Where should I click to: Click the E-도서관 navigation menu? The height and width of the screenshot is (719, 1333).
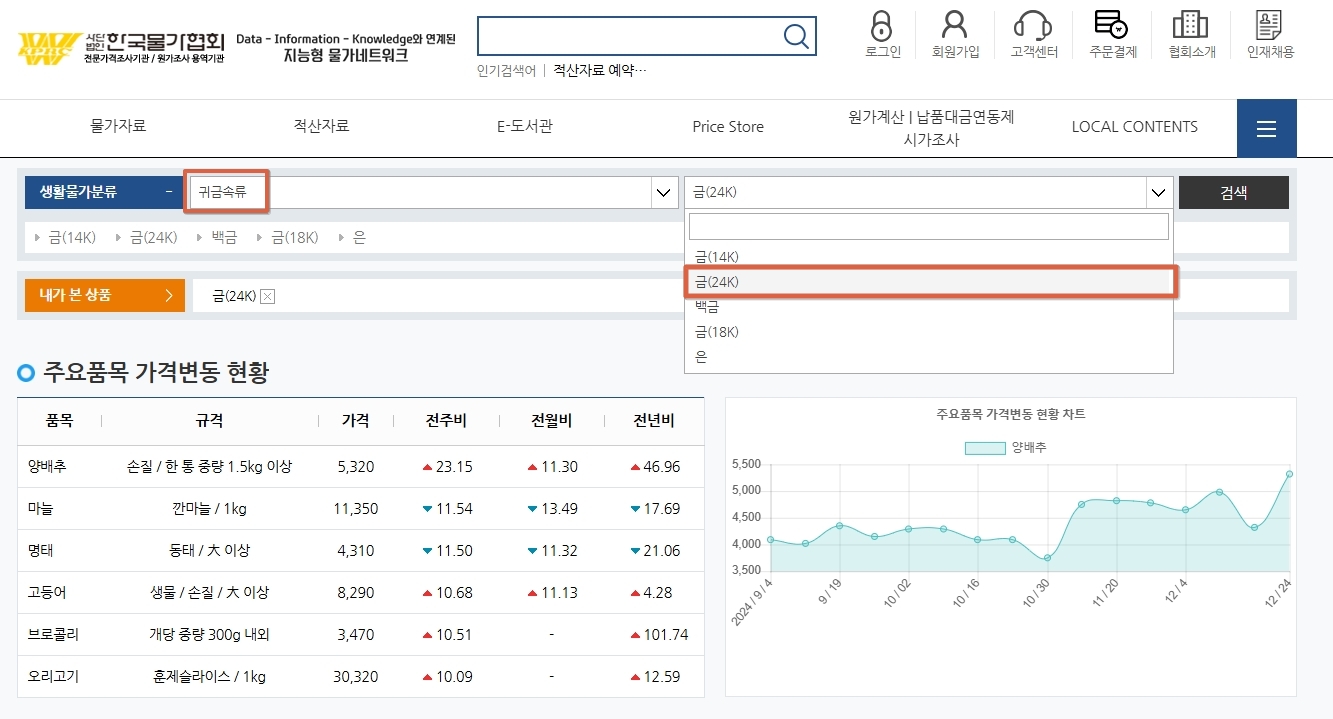(x=524, y=126)
